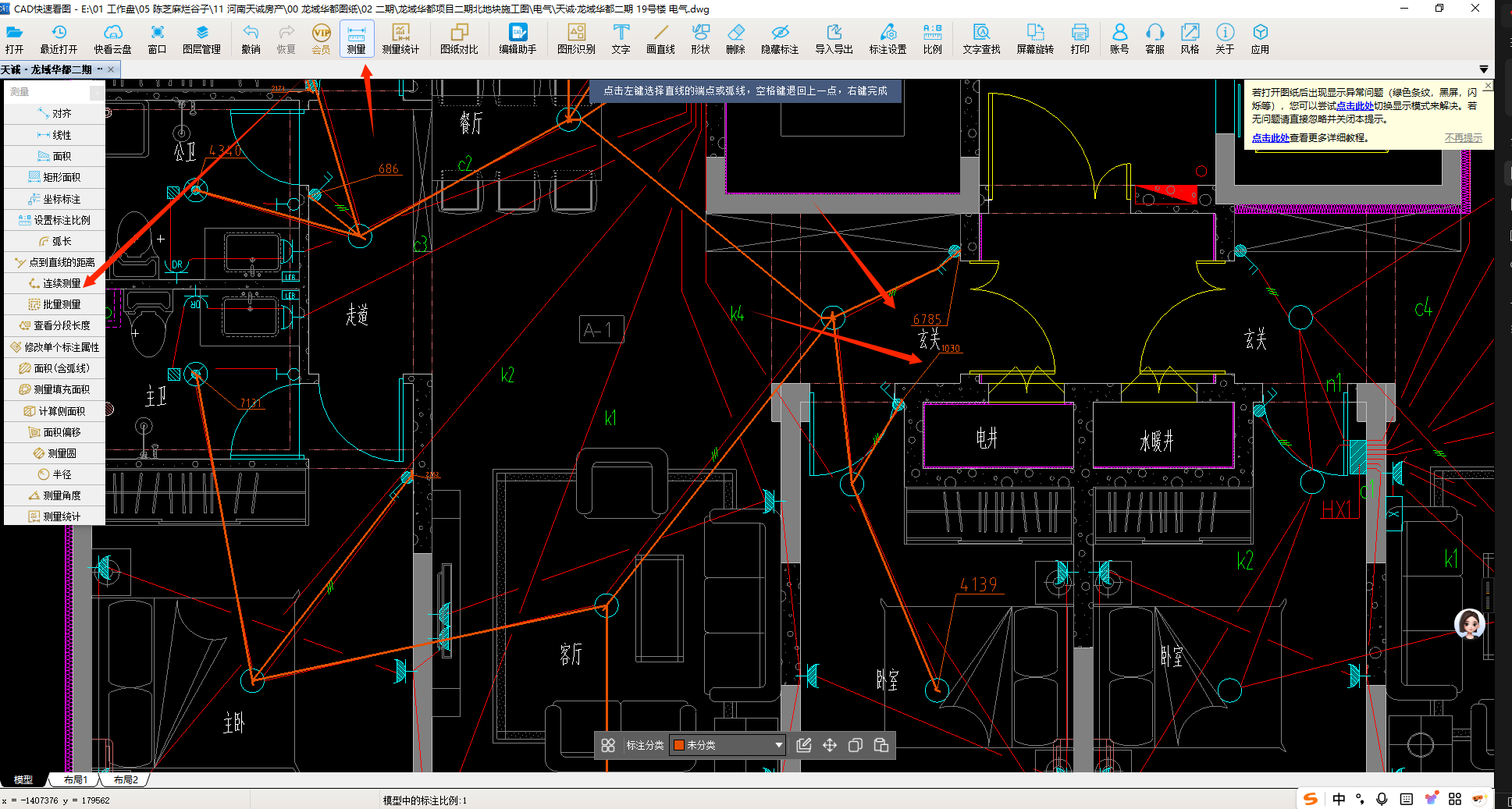The image size is (1512, 809).
Task: Toggle 隐藏标注 to hide annotations
Action: click(x=779, y=38)
